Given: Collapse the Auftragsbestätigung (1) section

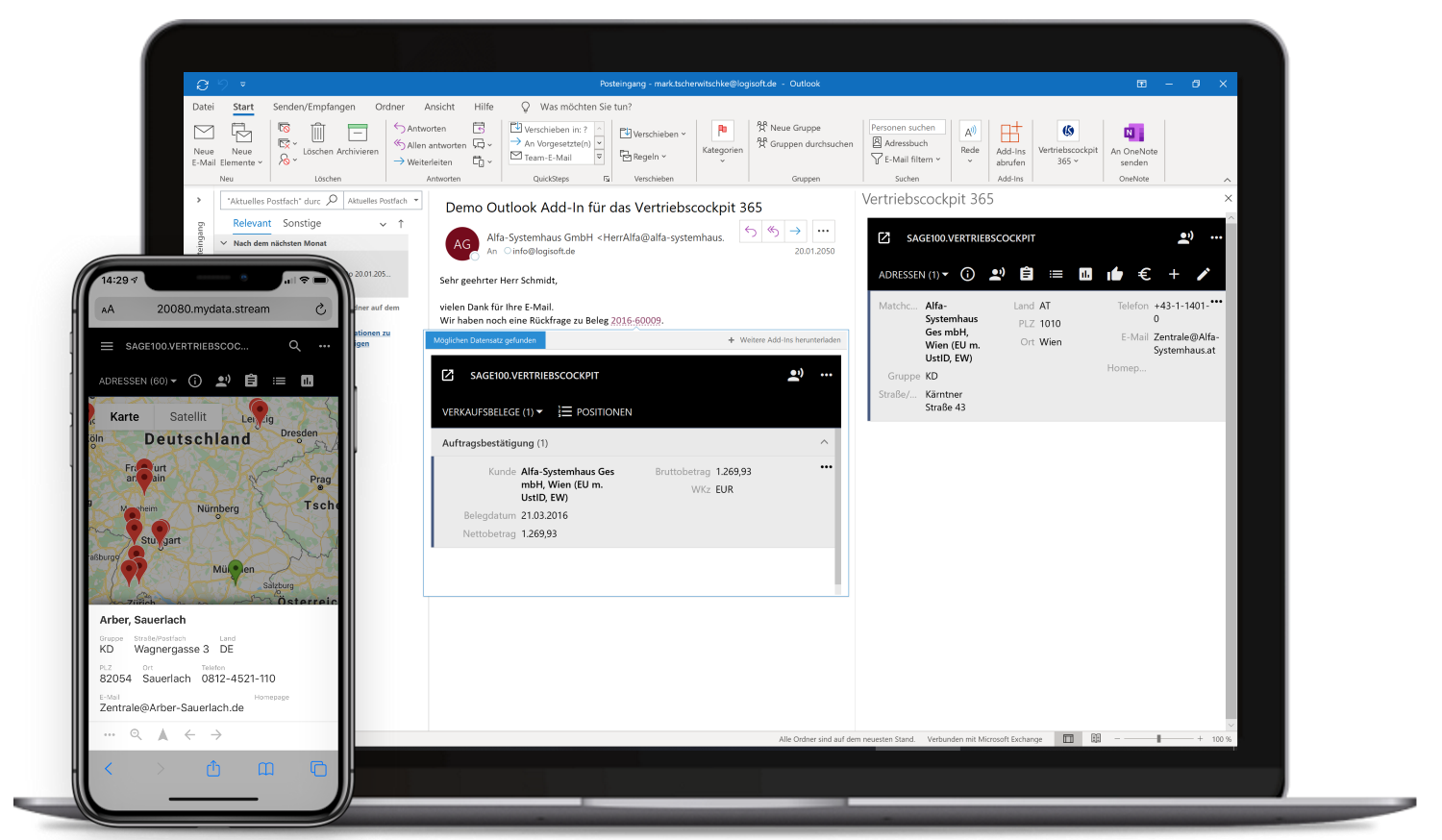Looking at the screenshot, I should click(x=824, y=442).
